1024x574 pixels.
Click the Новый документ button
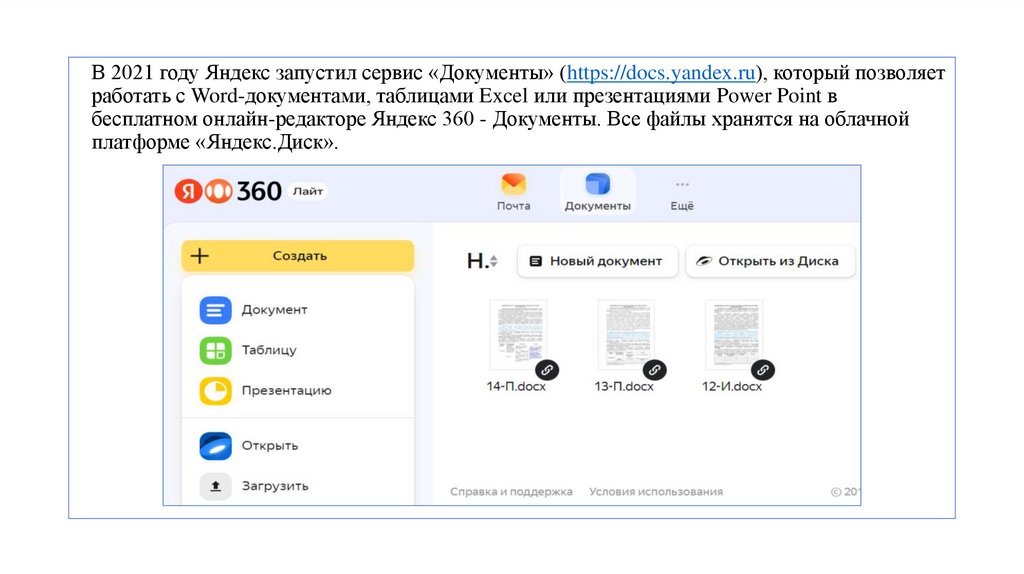[x=598, y=261]
